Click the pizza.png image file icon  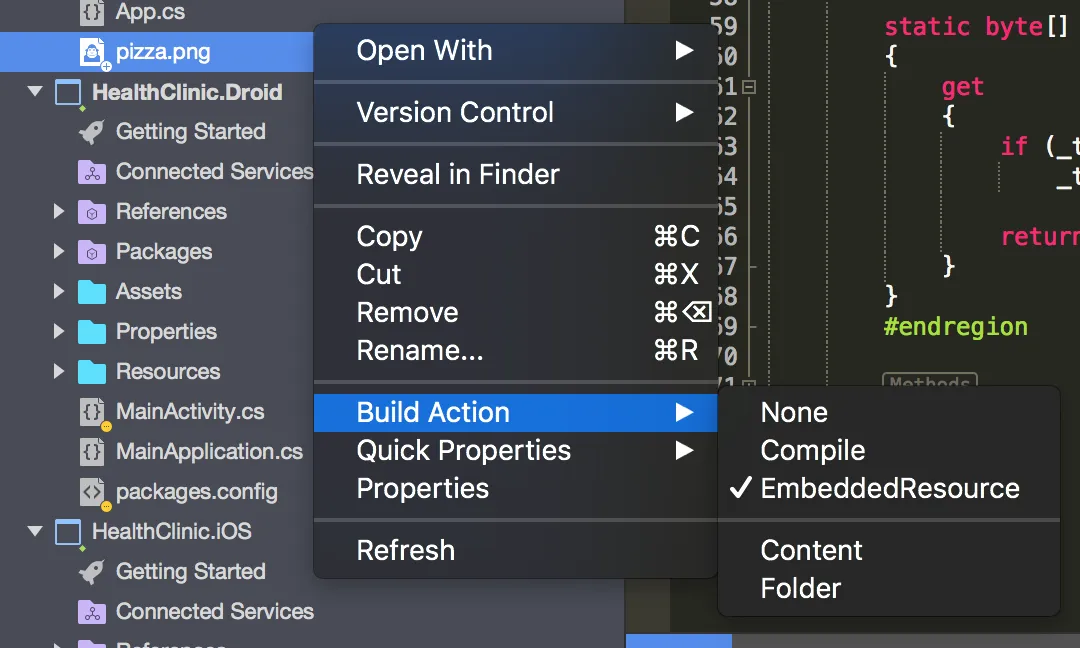coord(92,52)
